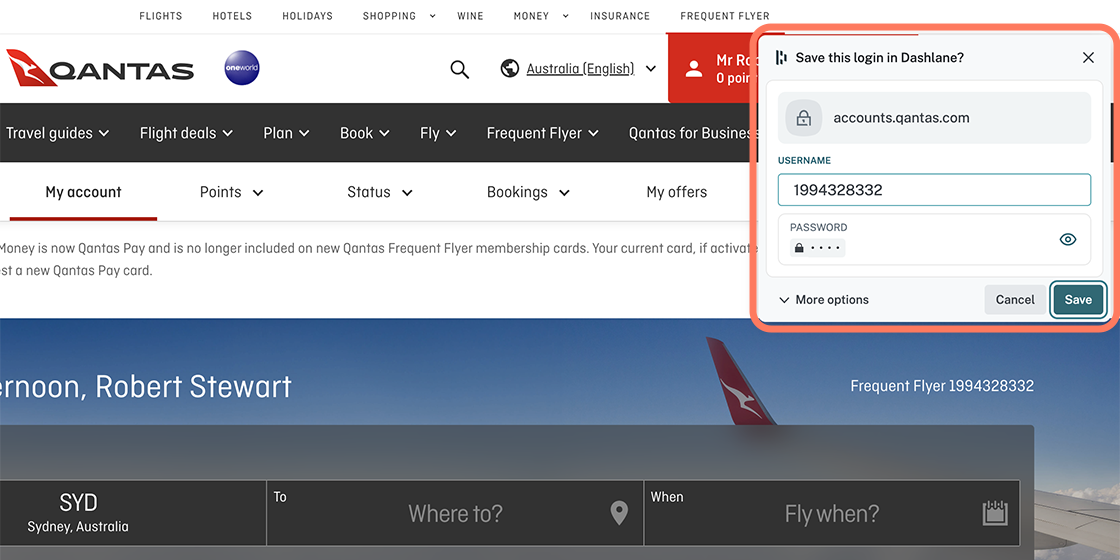This screenshot has width=1120, height=560.
Task: Click the Qantas kangaroo logo
Action: [x=100, y=69]
